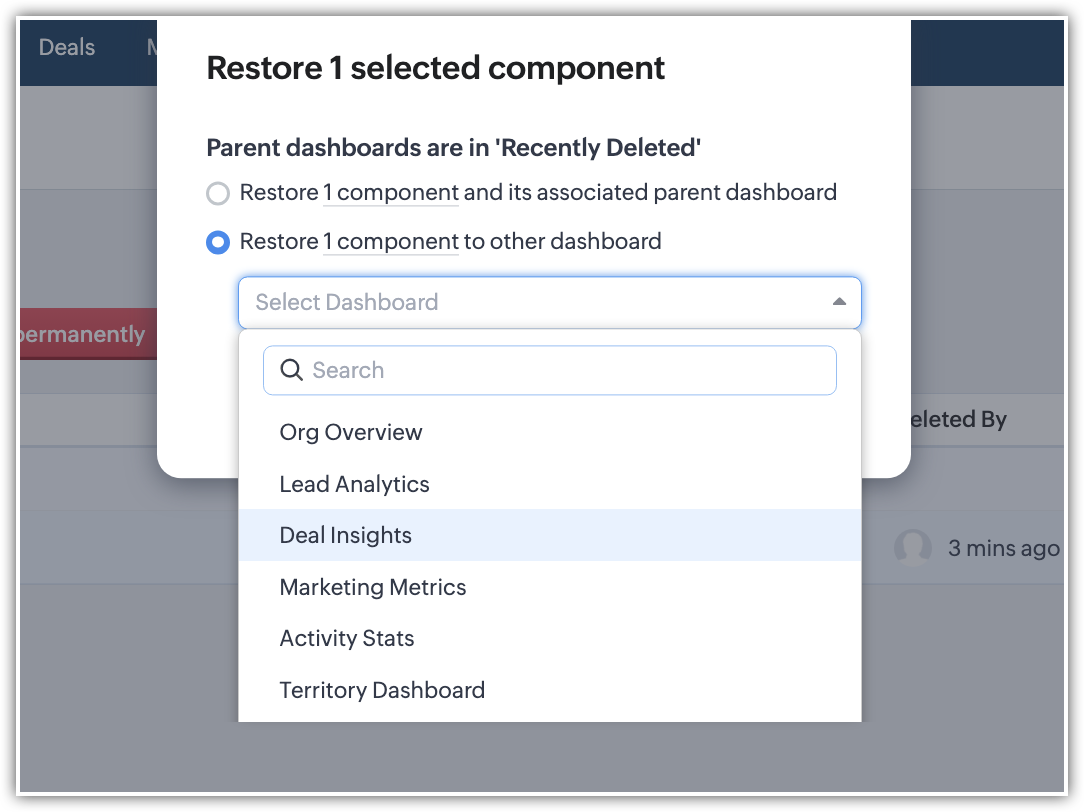Pick Marketing Metrics from dropdown list

point(373,587)
